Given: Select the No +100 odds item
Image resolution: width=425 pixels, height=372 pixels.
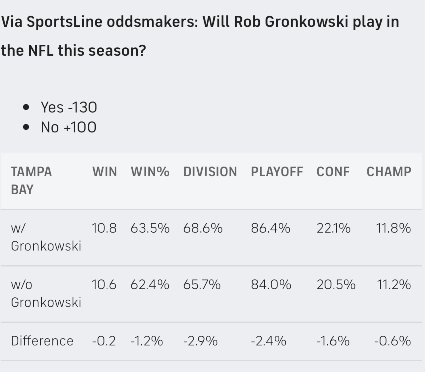Looking at the screenshot, I should [x=69, y=127].
